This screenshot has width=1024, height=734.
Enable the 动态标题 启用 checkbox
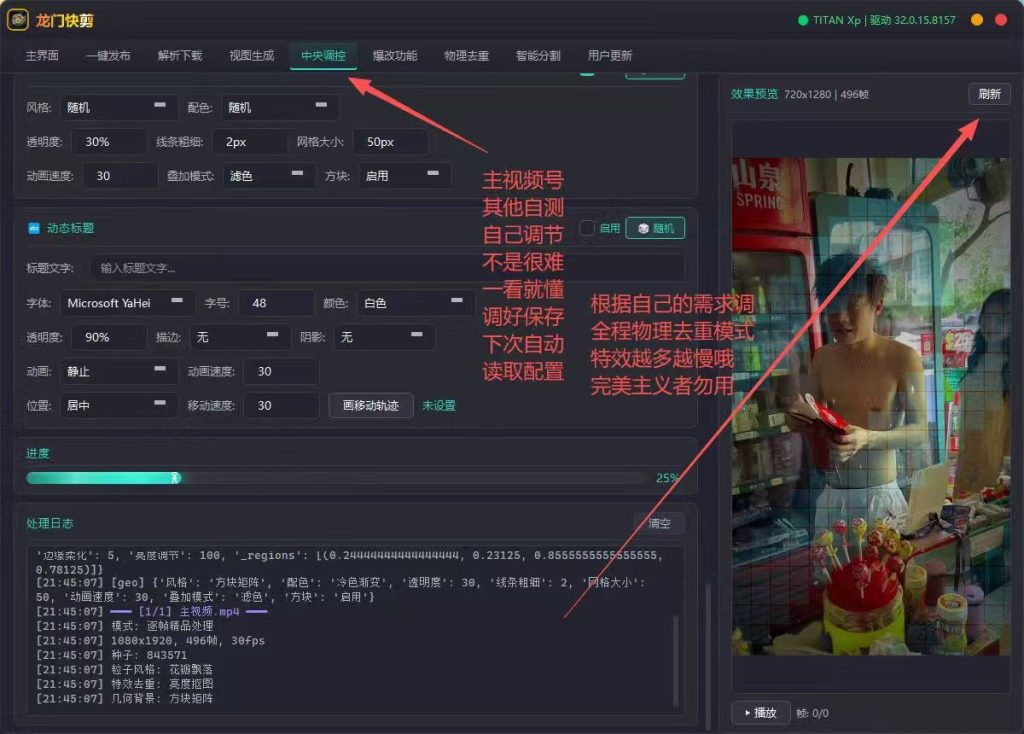click(586, 228)
